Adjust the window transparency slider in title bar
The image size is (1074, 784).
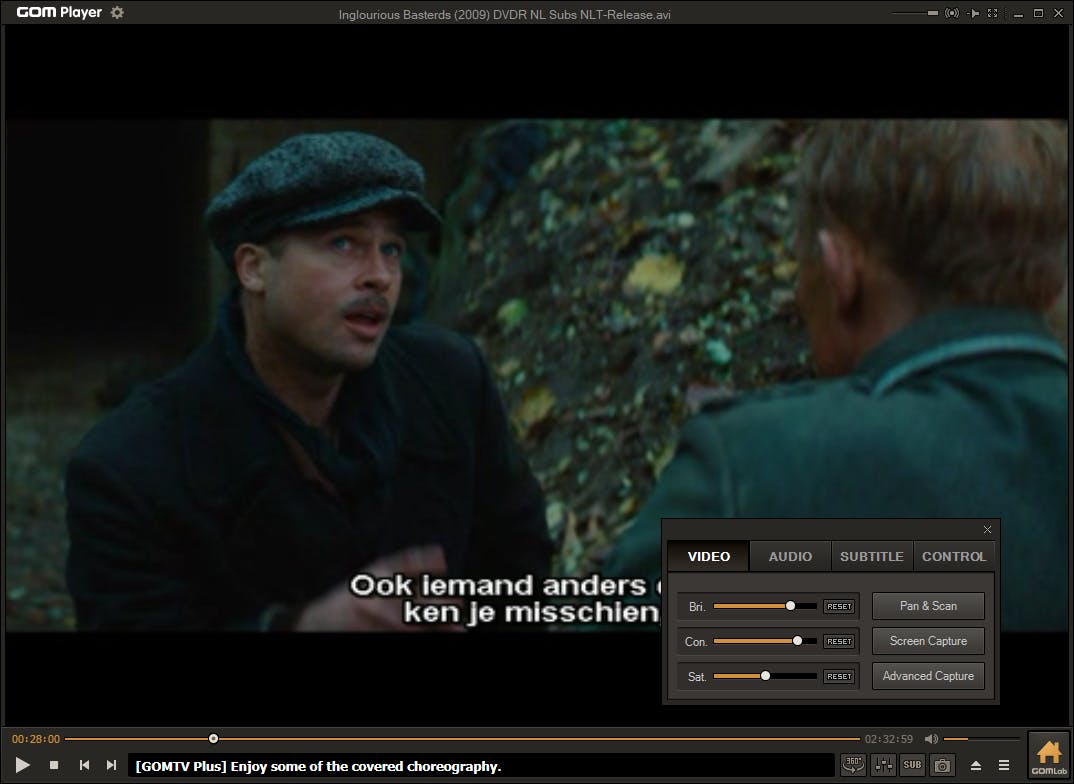[915, 13]
